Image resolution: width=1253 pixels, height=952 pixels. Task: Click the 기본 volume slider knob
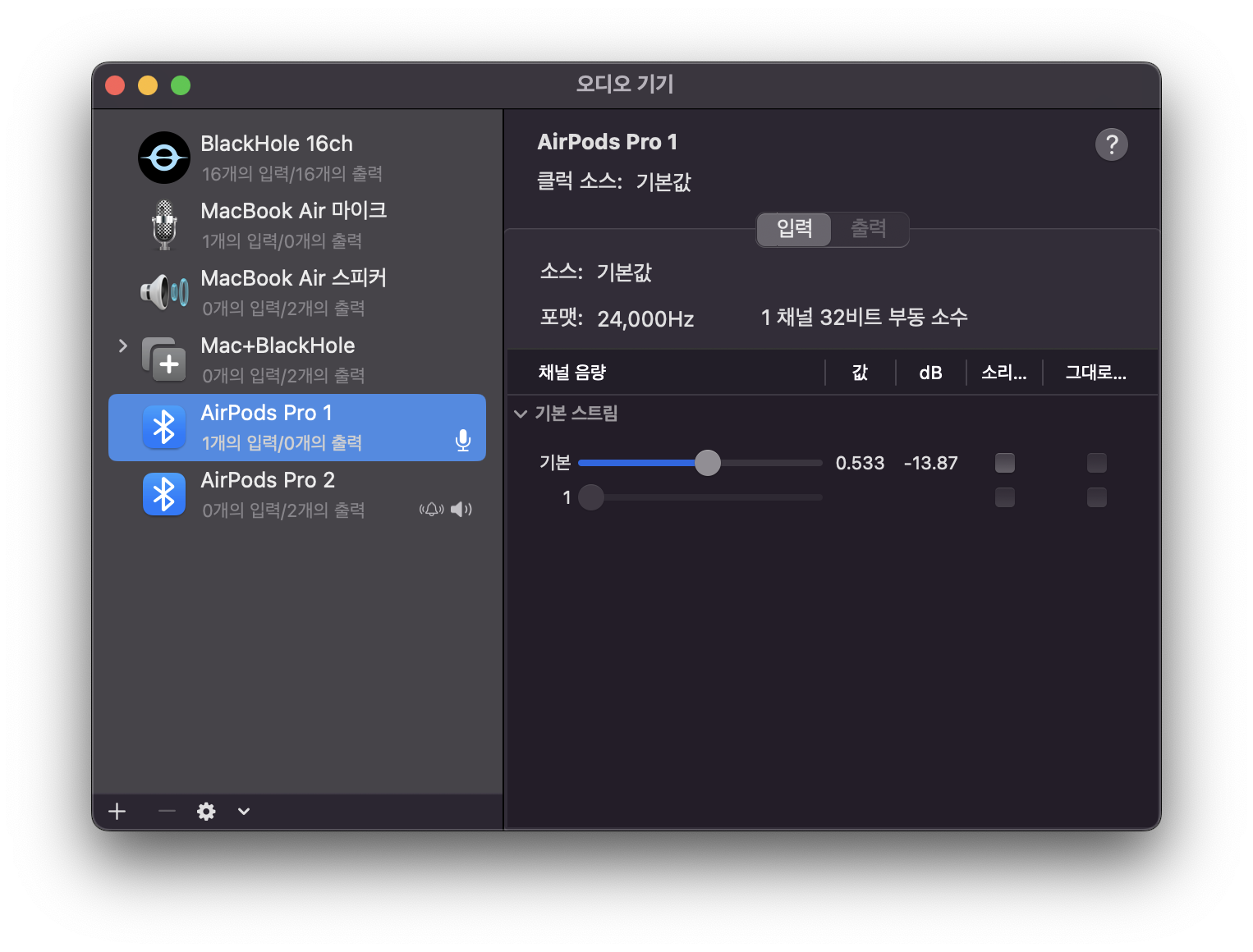708,463
